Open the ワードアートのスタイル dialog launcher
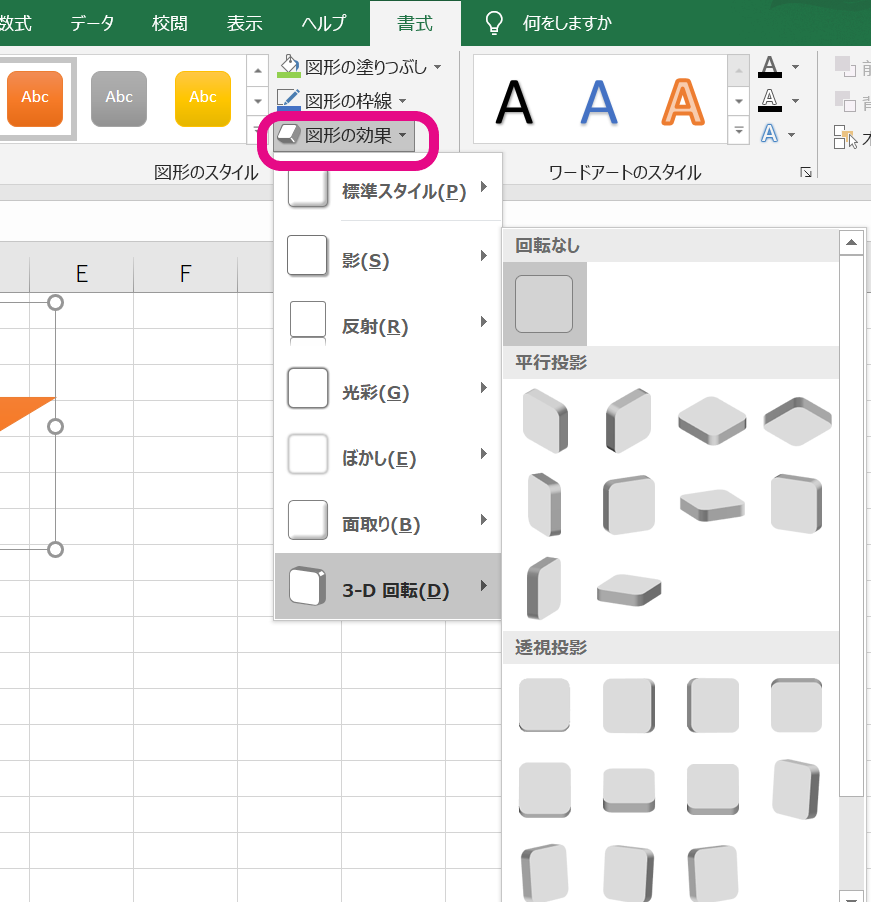871x902 pixels. tap(806, 172)
